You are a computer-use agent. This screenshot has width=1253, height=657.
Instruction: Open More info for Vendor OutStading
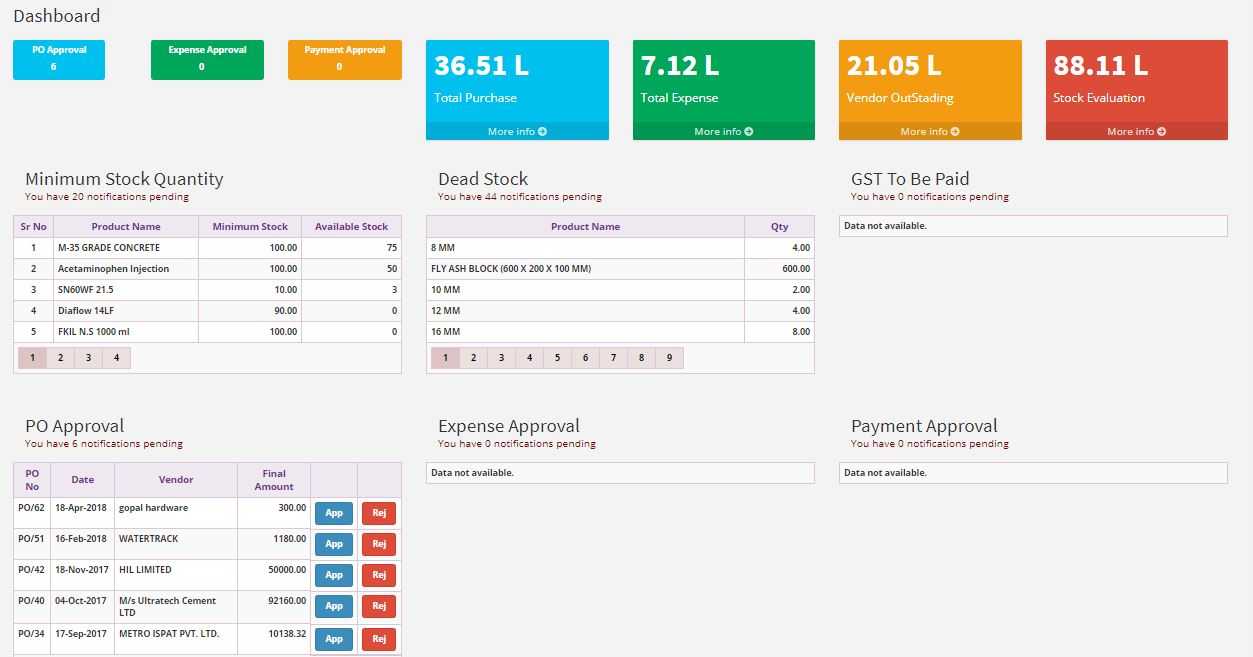[x=929, y=131]
